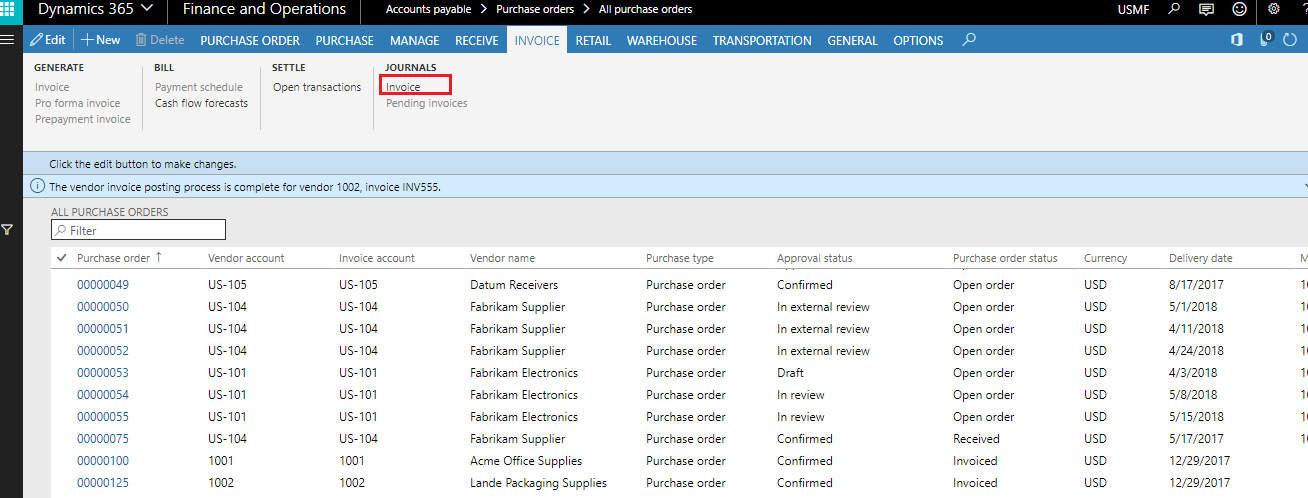1308x498 pixels.
Task: Search actions with ribbon magnifier icon
Action: (968, 40)
